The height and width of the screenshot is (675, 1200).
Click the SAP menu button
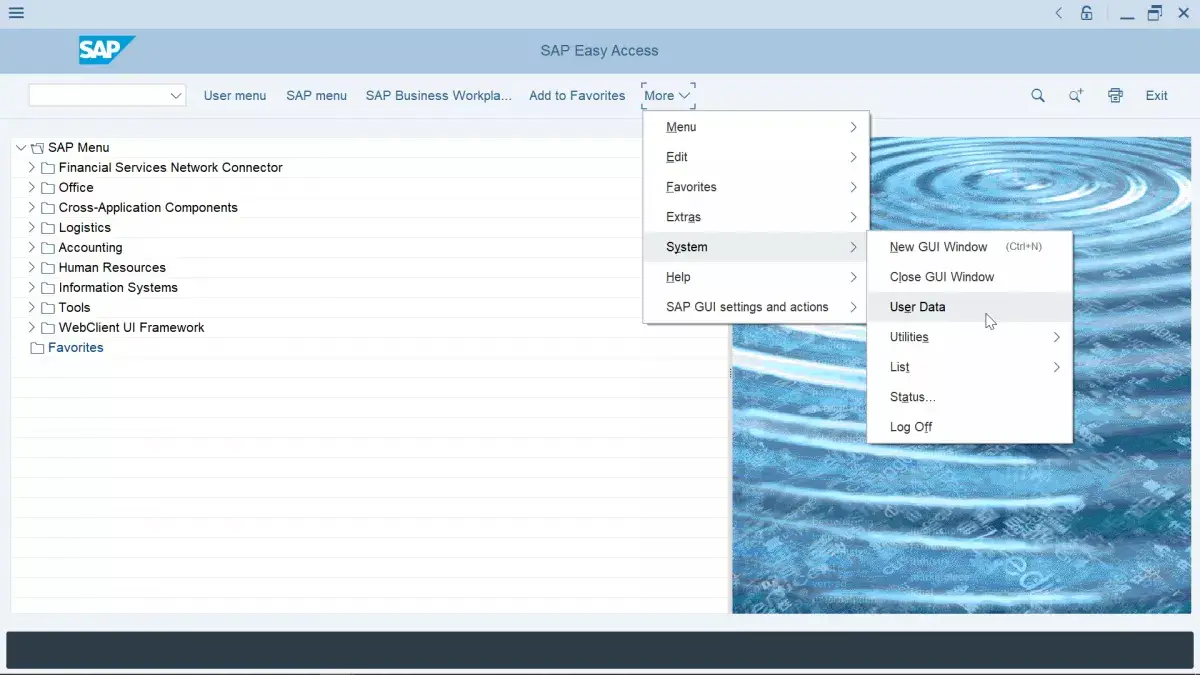click(x=316, y=96)
